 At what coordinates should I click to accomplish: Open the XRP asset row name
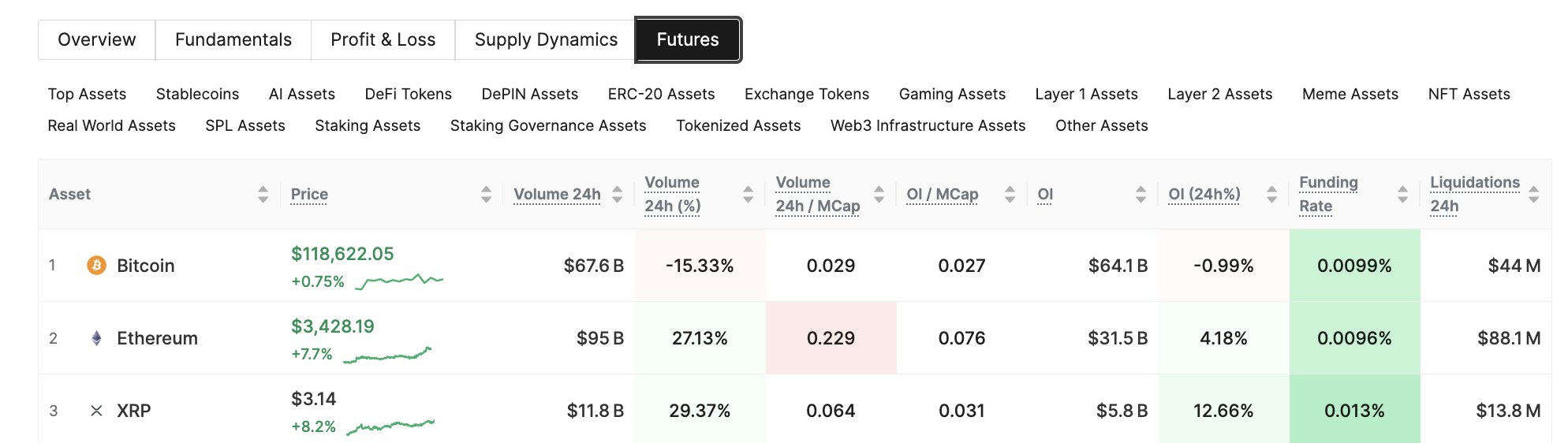click(133, 411)
